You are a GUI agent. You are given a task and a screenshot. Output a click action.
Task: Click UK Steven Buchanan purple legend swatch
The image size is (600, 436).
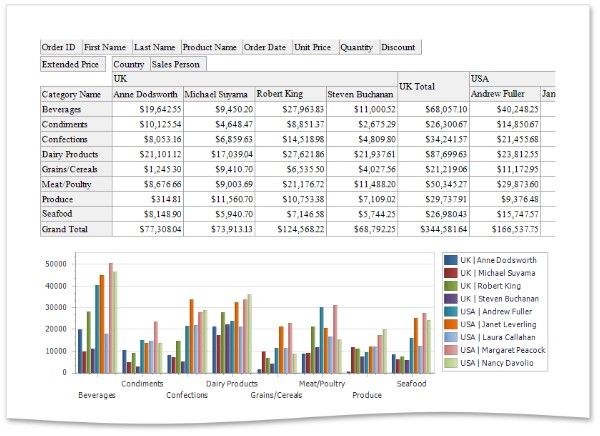click(451, 299)
